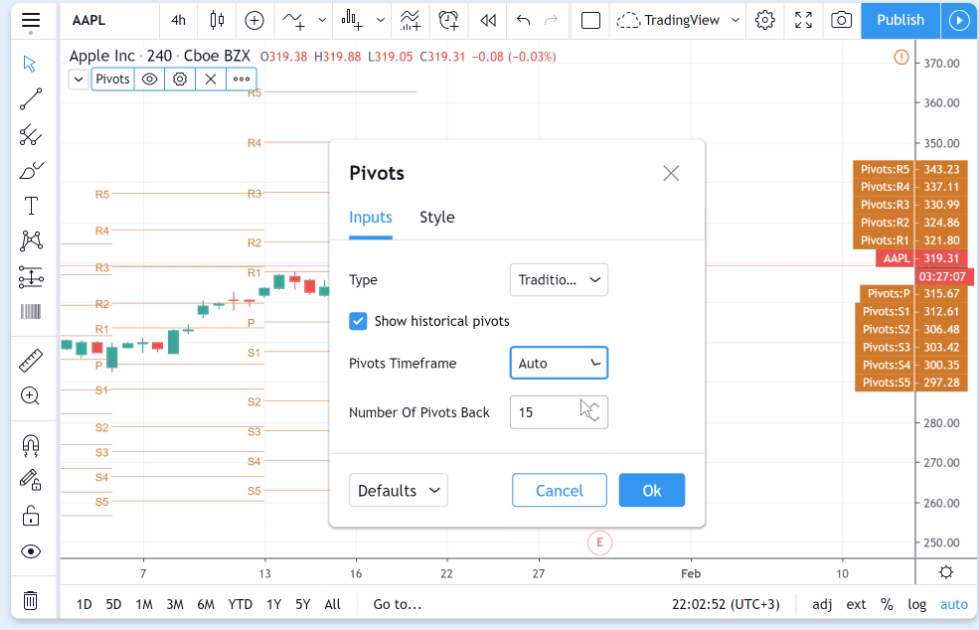Screen dimensions: 979x630
Task: Toggle magnet mode
Action: tap(31, 445)
